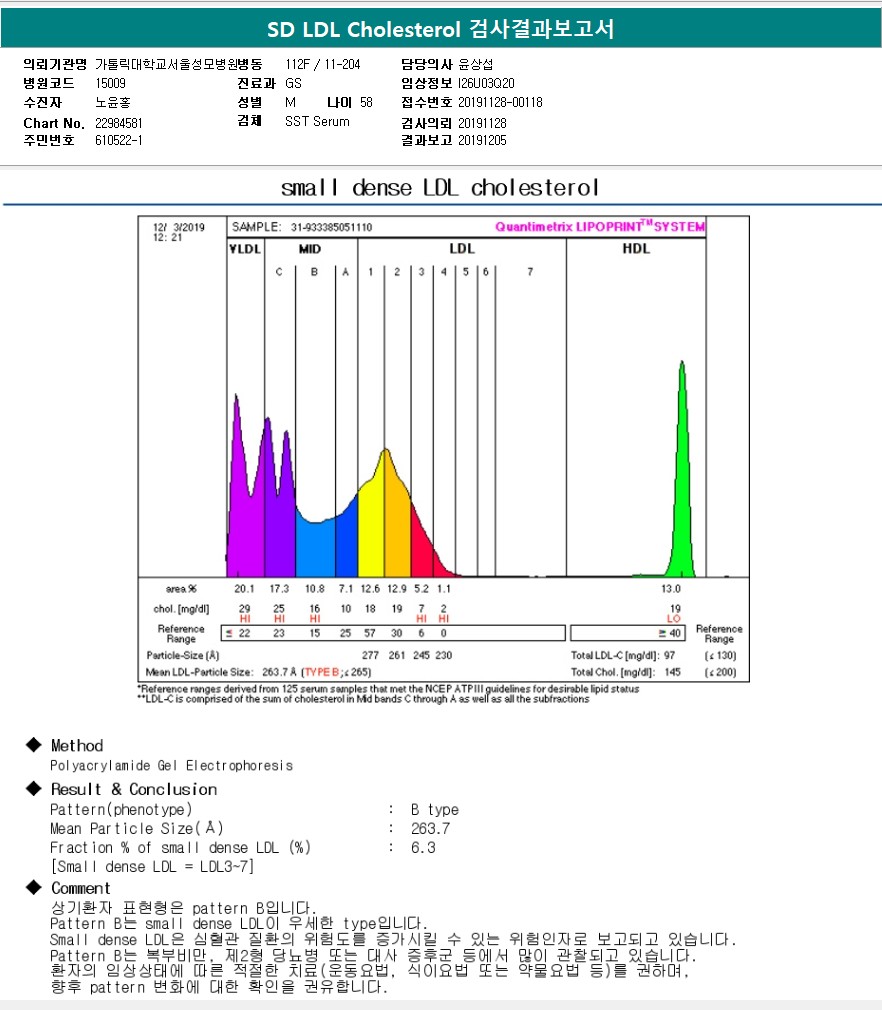The height and width of the screenshot is (1010, 882).
Task: Click the sample ID '31-933385051110'
Action: (x=331, y=227)
